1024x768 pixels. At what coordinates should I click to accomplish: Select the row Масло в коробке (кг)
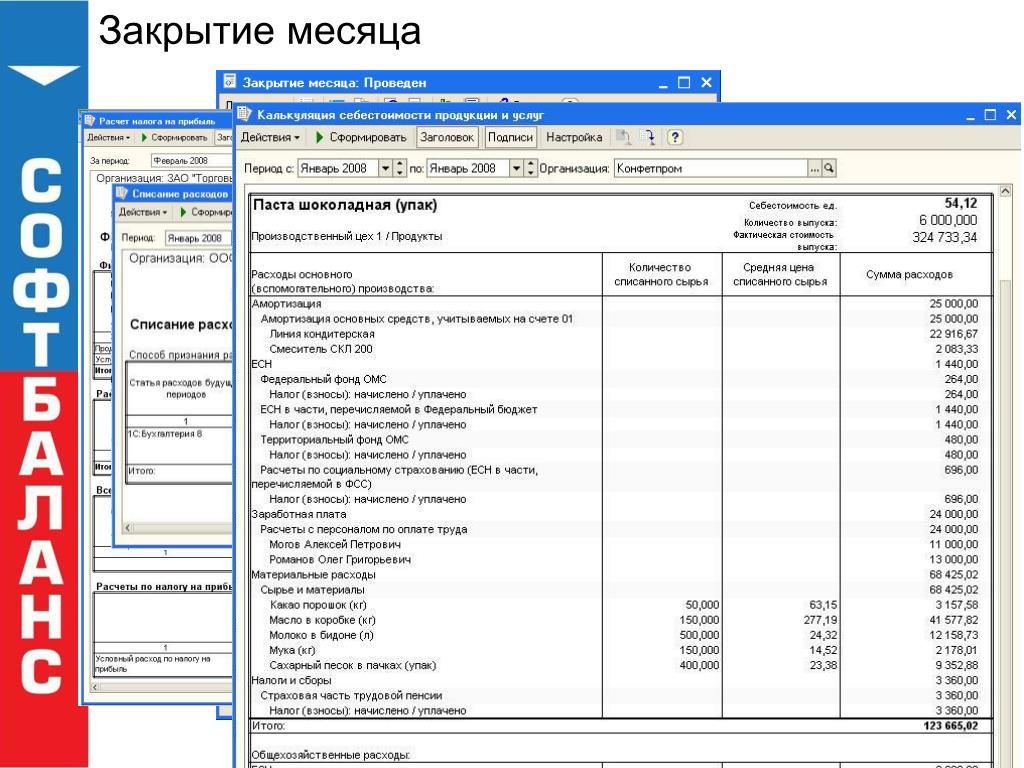(621, 620)
